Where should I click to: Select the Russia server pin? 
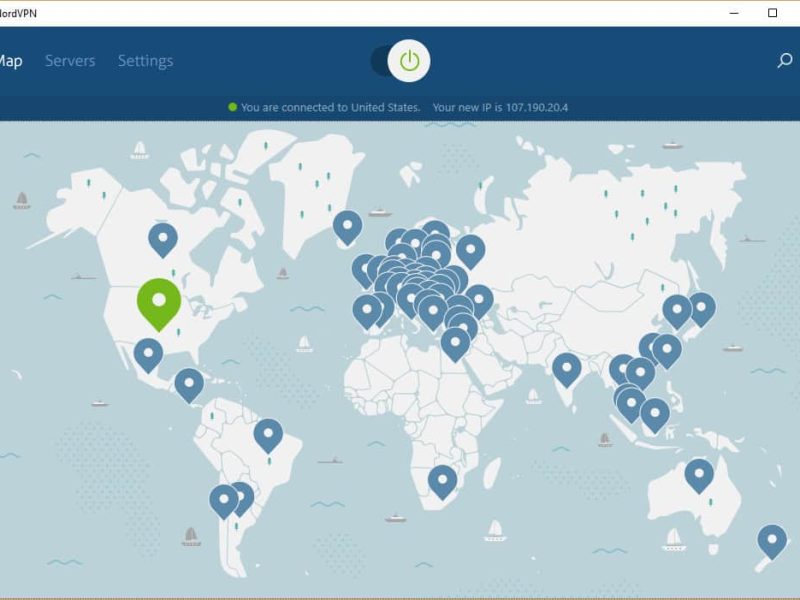point(470,252)
